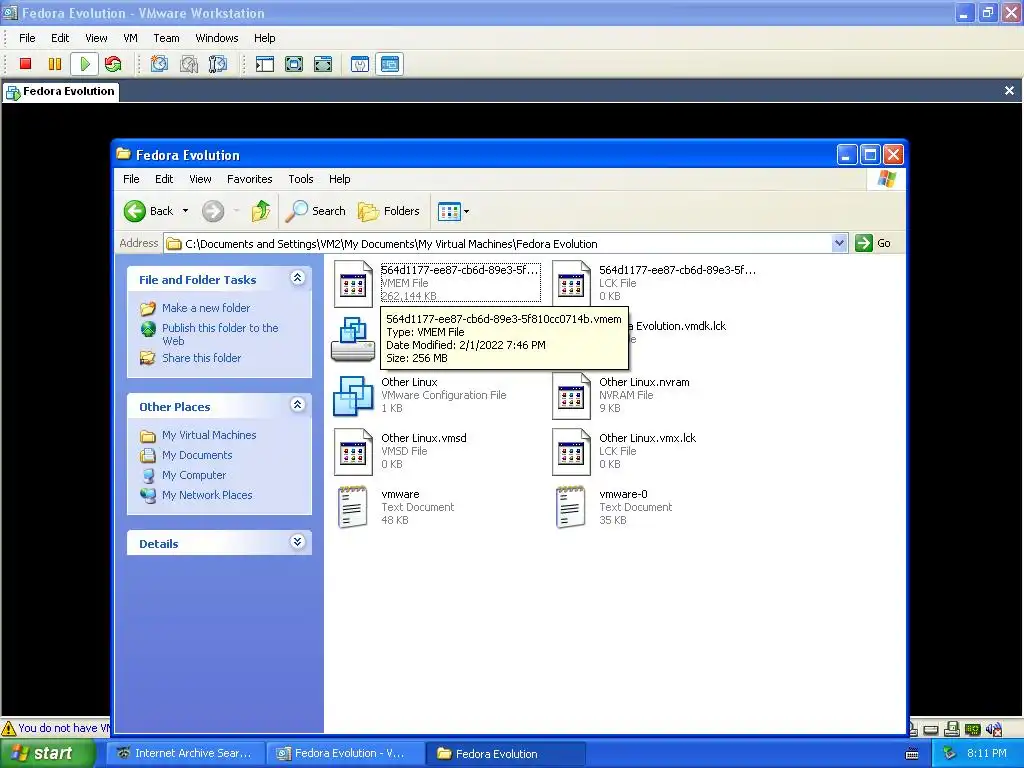Click VMware Console view icon
Viewport: 1024px width, 768px height.
click(x=390, y=64)
